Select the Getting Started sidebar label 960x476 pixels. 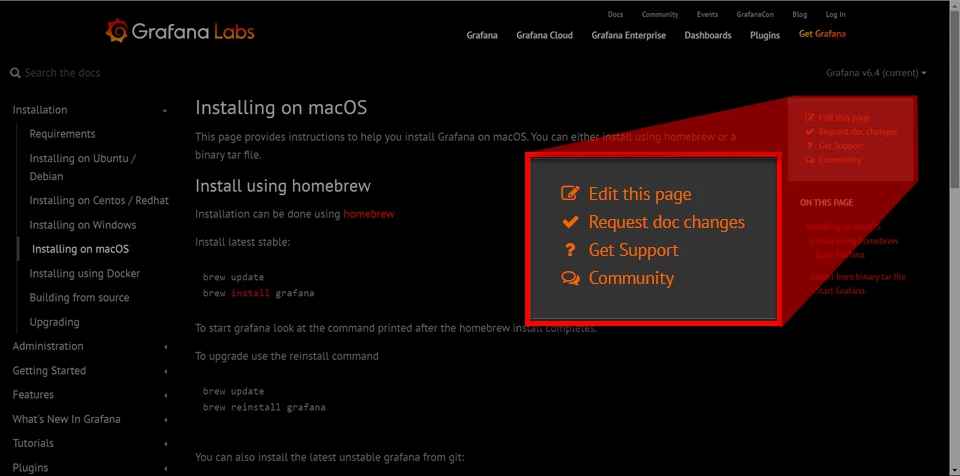click(x=49, y=371)
